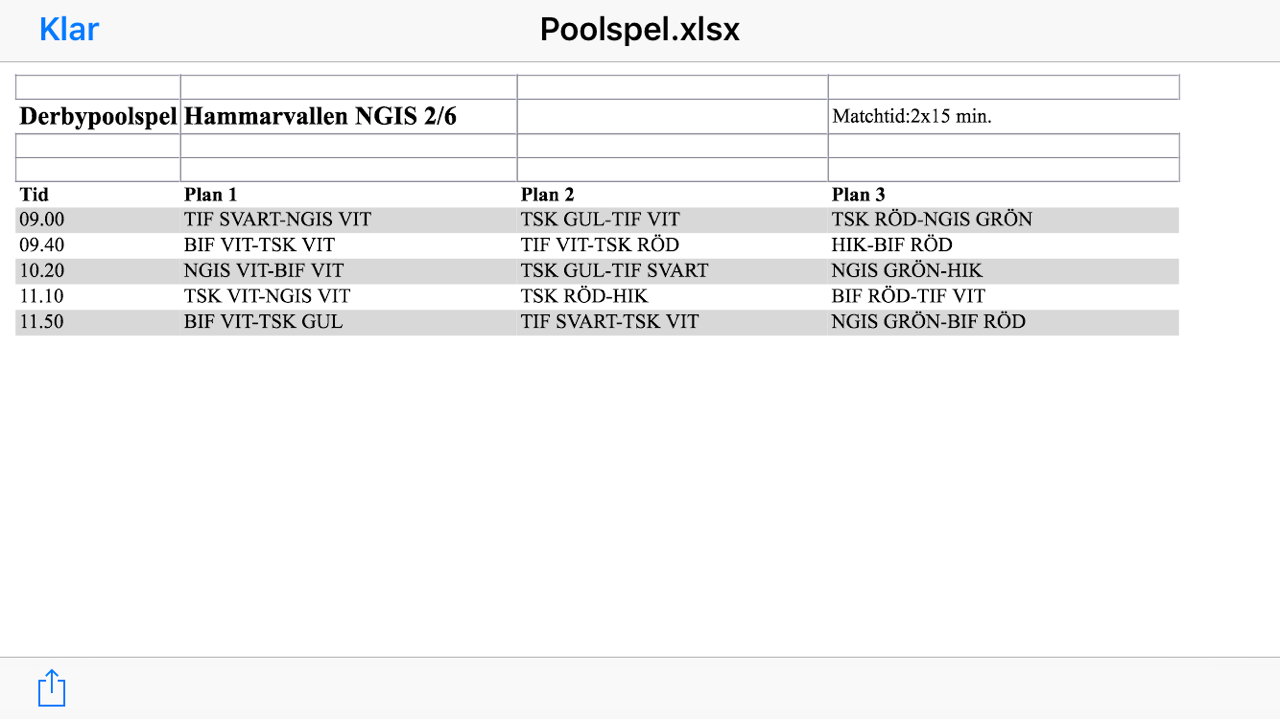The height and width of the screenshot is (719, 1280).
Task: Select the Derbypoolspel heading cell
Action: [98, 116]
